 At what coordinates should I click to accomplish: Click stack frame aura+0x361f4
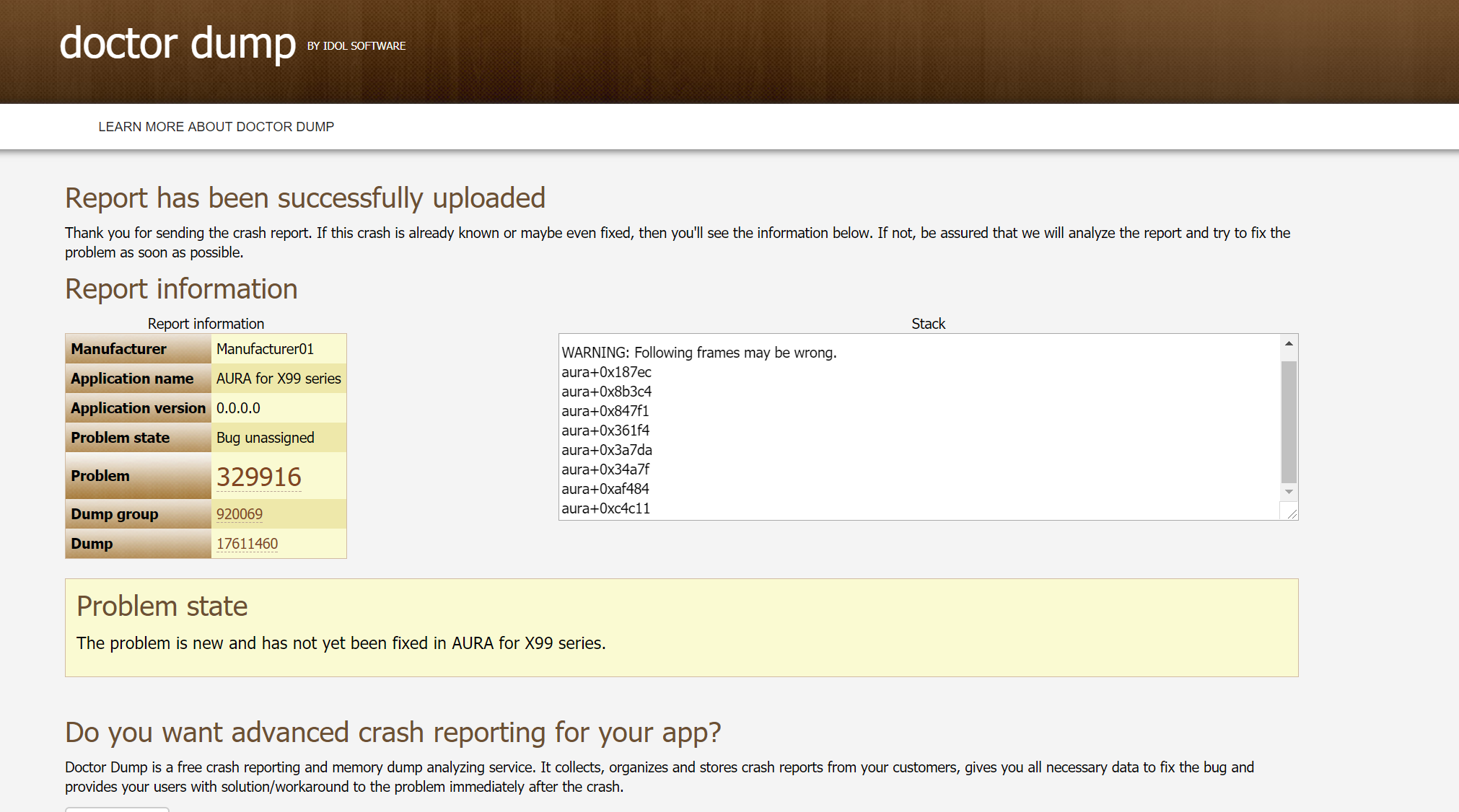(605, 431)
